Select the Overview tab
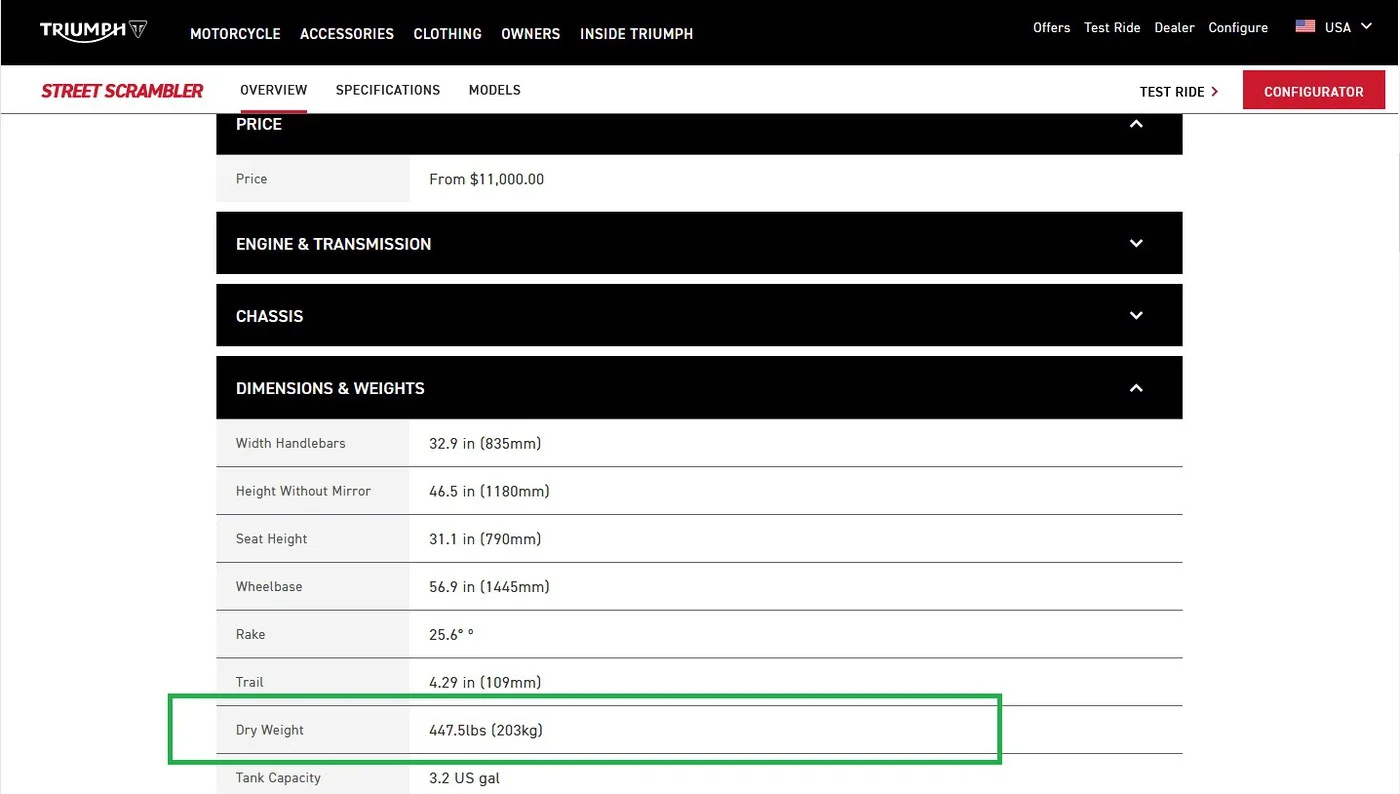Viewport: 1400px width, 794px height. point(273,90)
